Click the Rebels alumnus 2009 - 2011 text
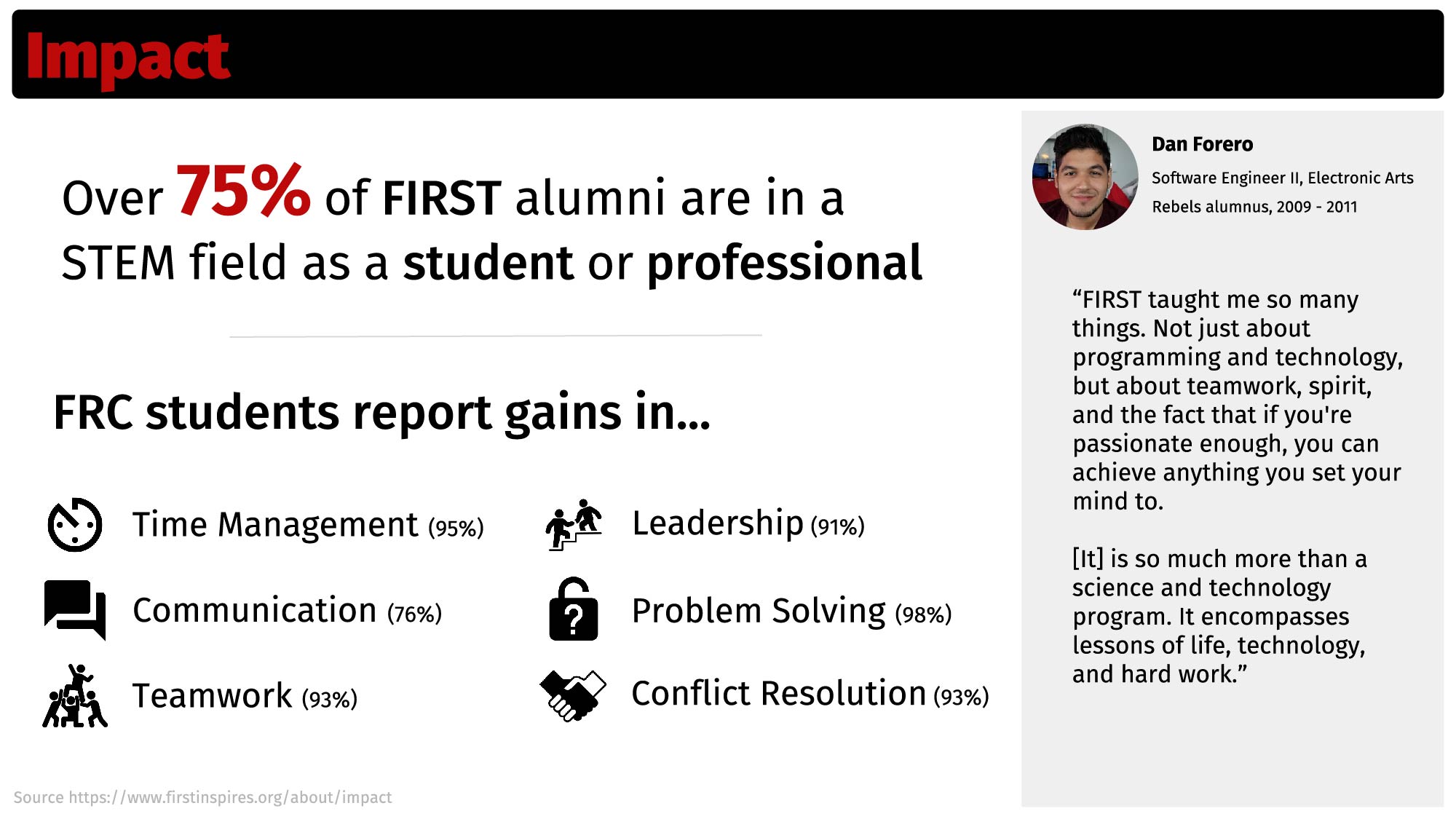 [x=1254, y=207]
